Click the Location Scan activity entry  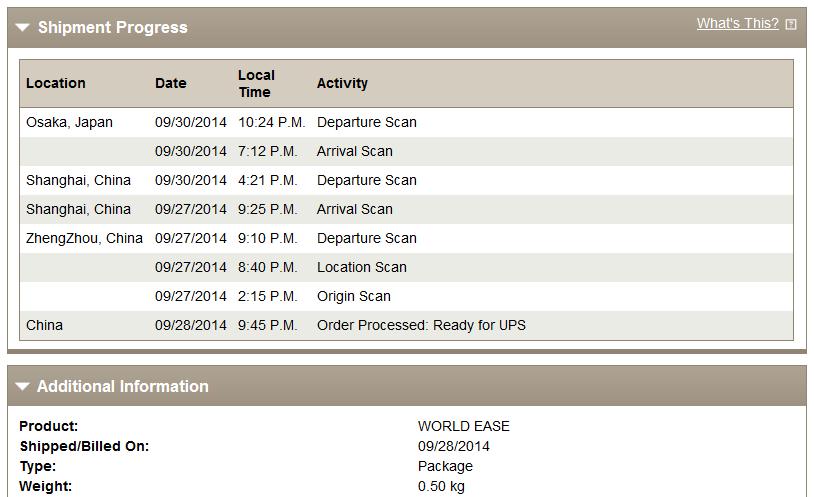(362, 267)
